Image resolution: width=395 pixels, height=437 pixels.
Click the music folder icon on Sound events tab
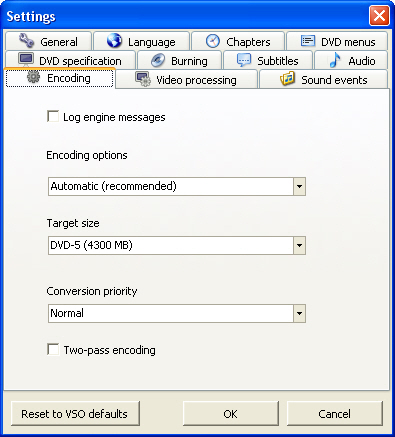287,79
